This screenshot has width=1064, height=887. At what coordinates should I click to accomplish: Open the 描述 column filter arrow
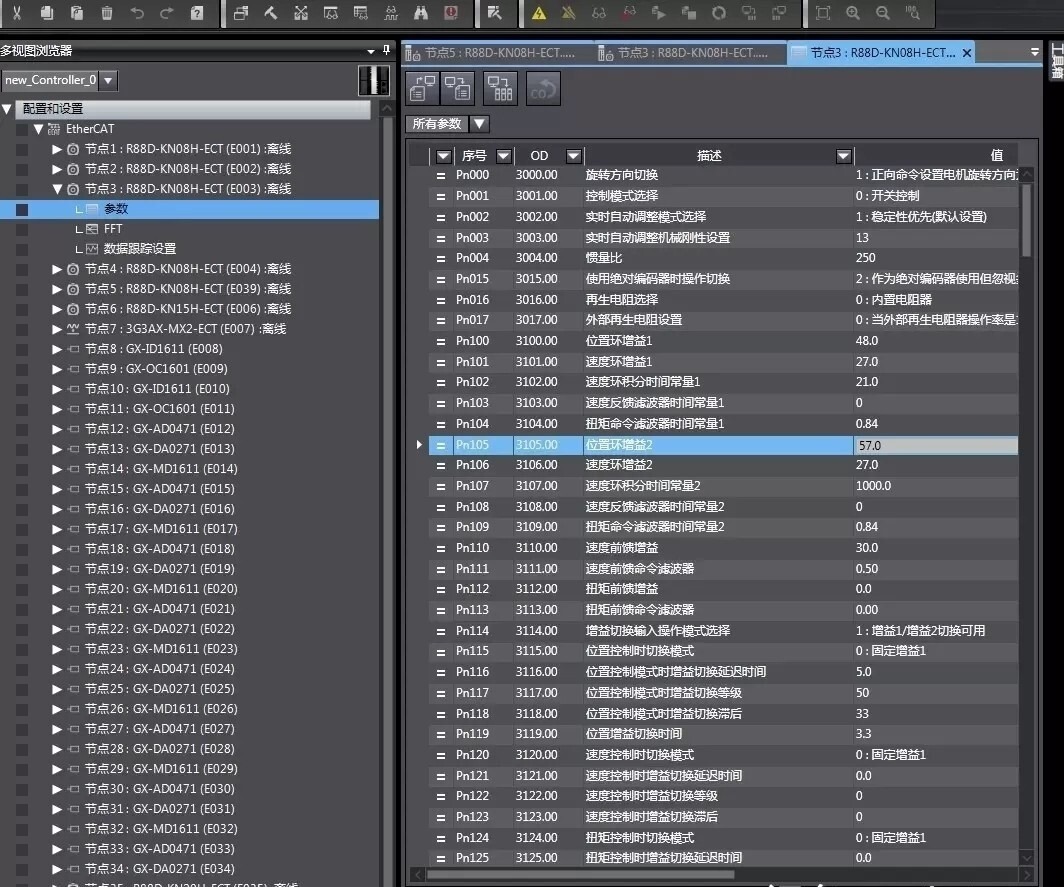coord(843,156)
